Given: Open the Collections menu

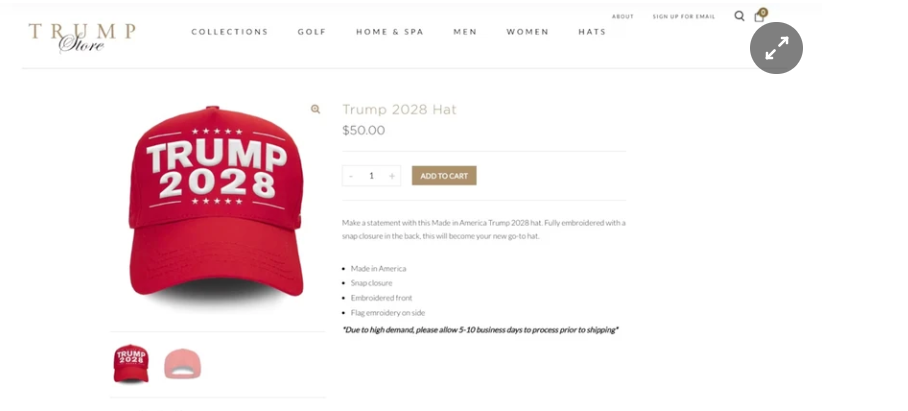Looking at the screenshot, I should pyautogui.click(x=230, y=32).
